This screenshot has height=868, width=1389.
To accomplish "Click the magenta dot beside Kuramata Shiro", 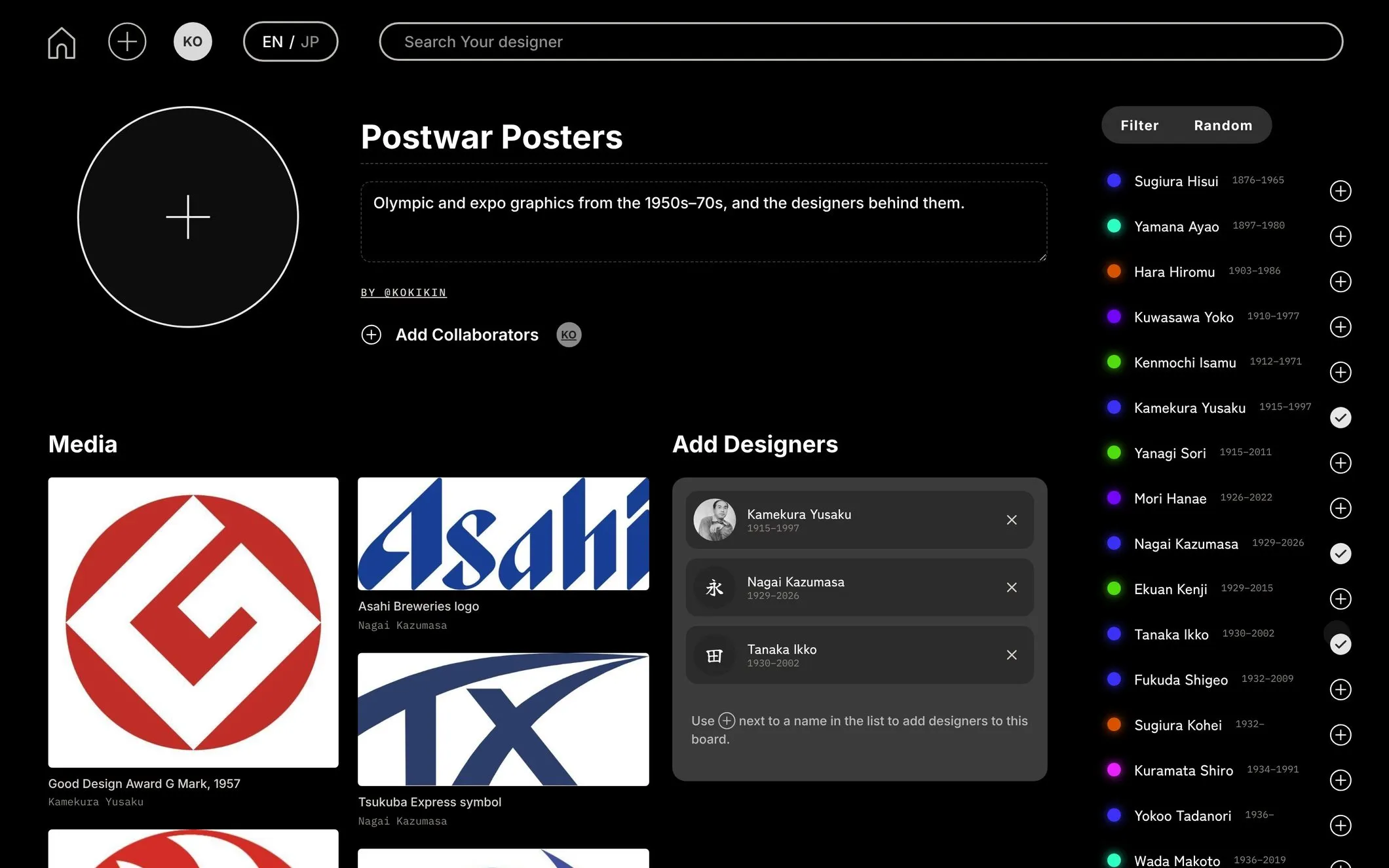I will [x=1114, y=770].
